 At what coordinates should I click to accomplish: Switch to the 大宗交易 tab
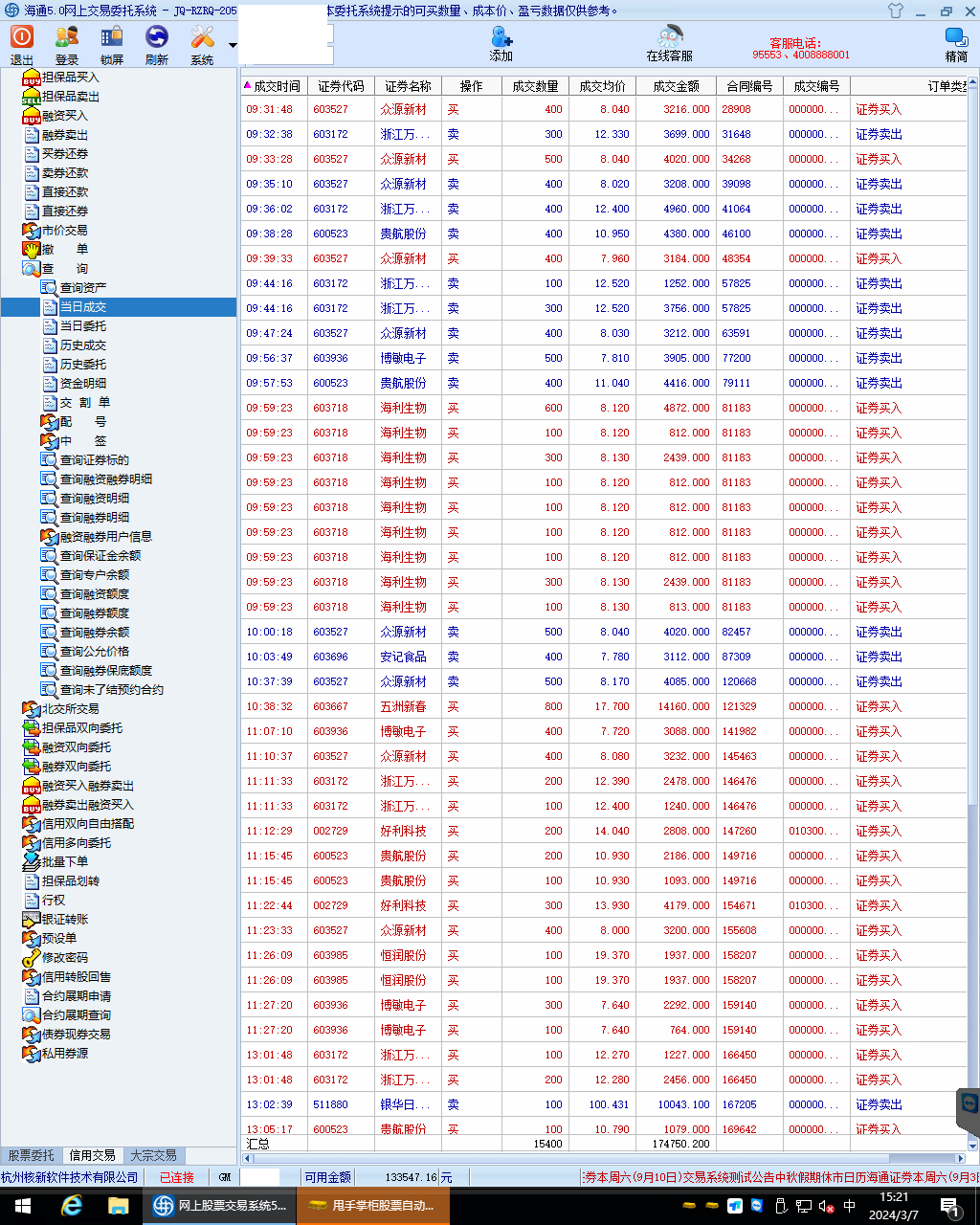pyautogui.click(x=154, y=1155)
